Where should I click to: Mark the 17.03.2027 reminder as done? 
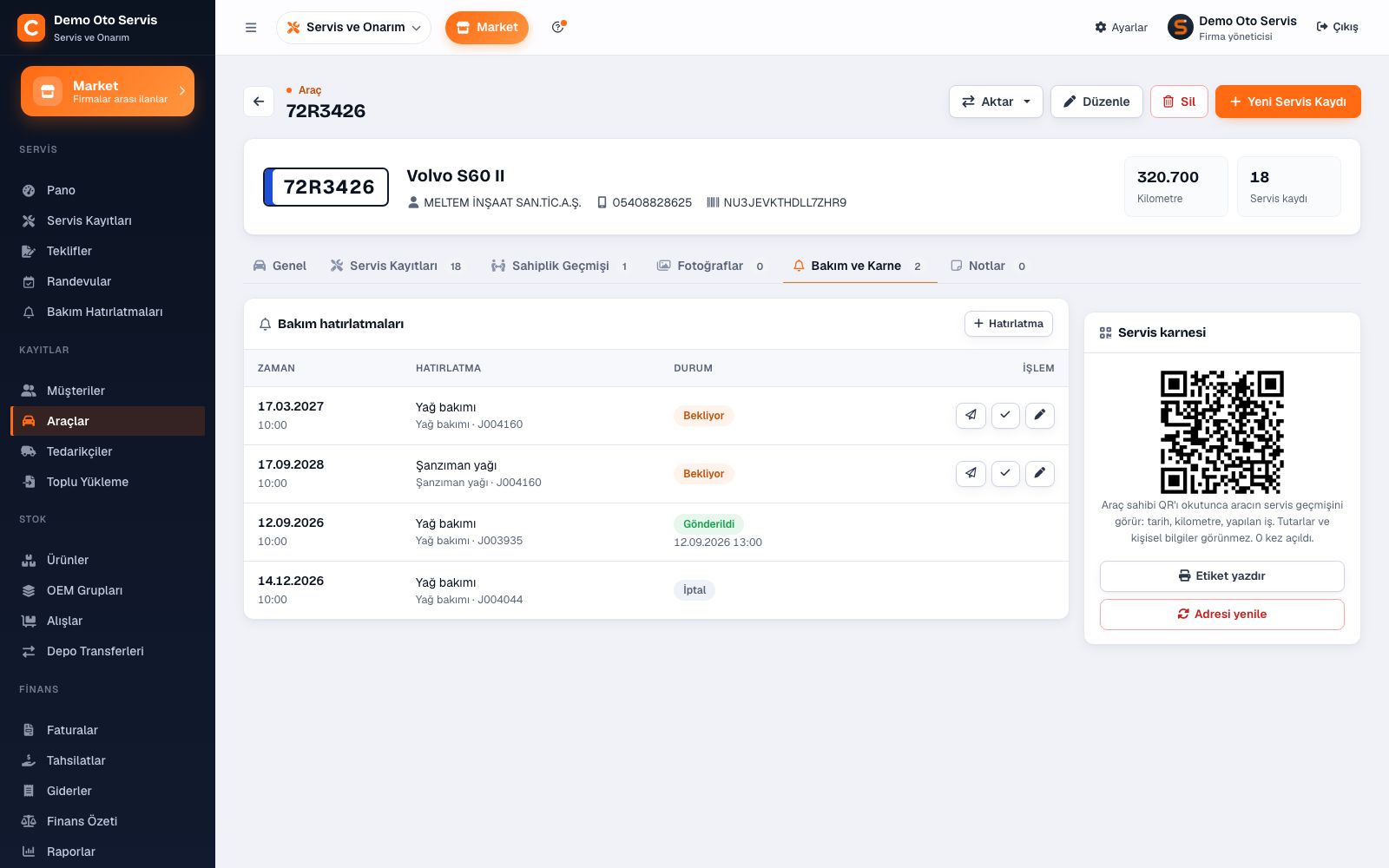tap(1005, 416)
